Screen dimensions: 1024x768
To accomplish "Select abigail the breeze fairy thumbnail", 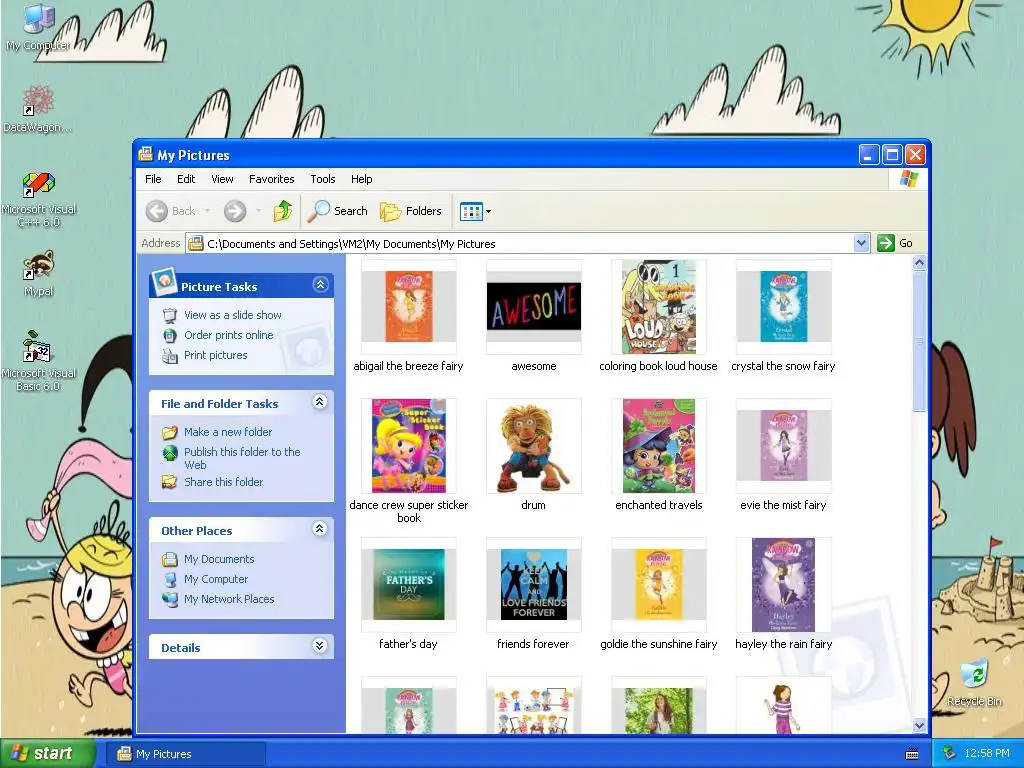I will click(x=409, y=307).
